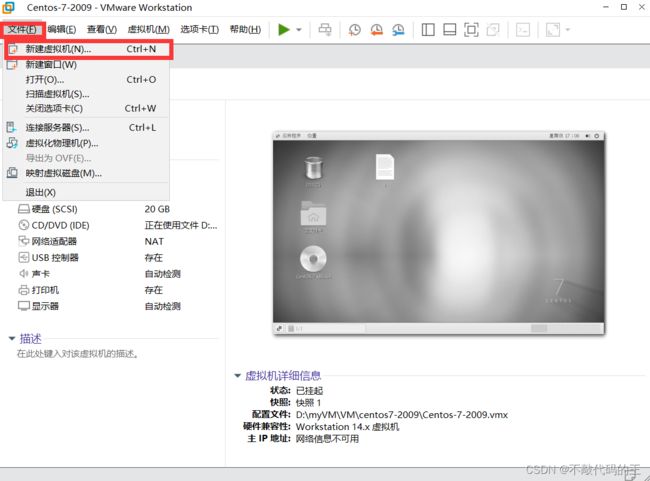Screen dimensions: 650x481
Task: Click the VMware app icon in title bar
Action: (8, 7)
